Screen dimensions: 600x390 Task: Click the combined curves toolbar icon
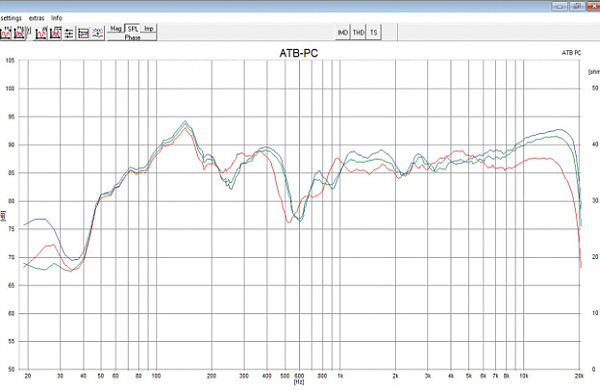click(x=97, y=33)
